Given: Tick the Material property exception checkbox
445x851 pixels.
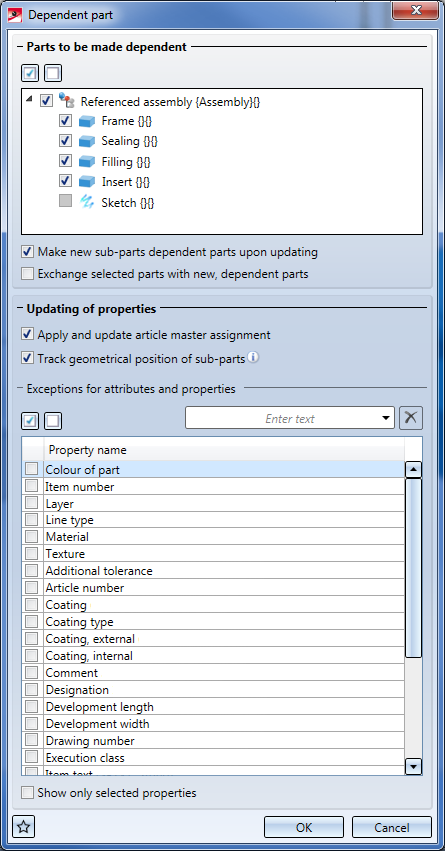Looking at the screenshot, I should [x=31, y=537].
